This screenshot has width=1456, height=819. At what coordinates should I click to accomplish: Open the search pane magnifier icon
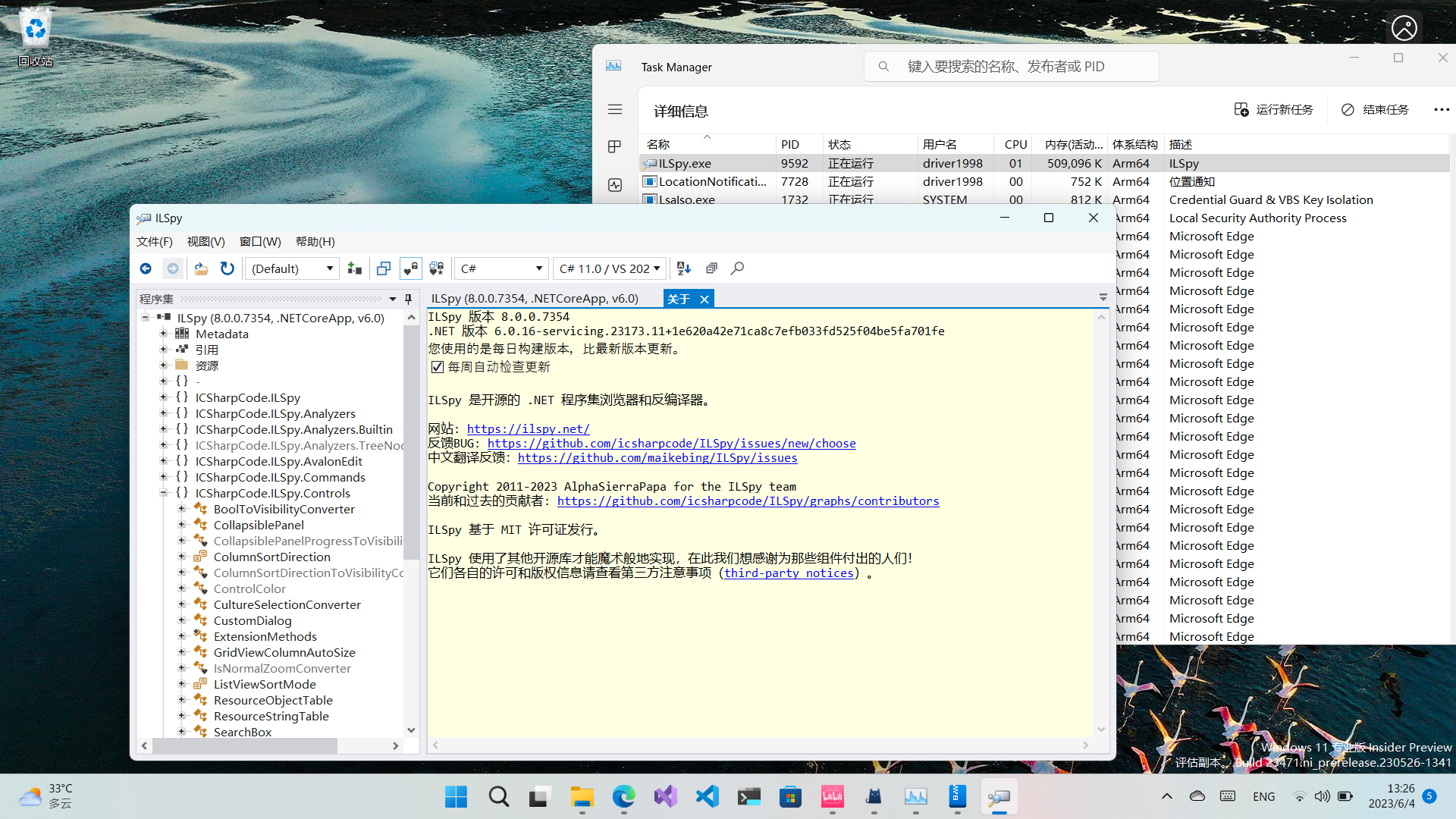pyautogui.click(x=737, y=268)
